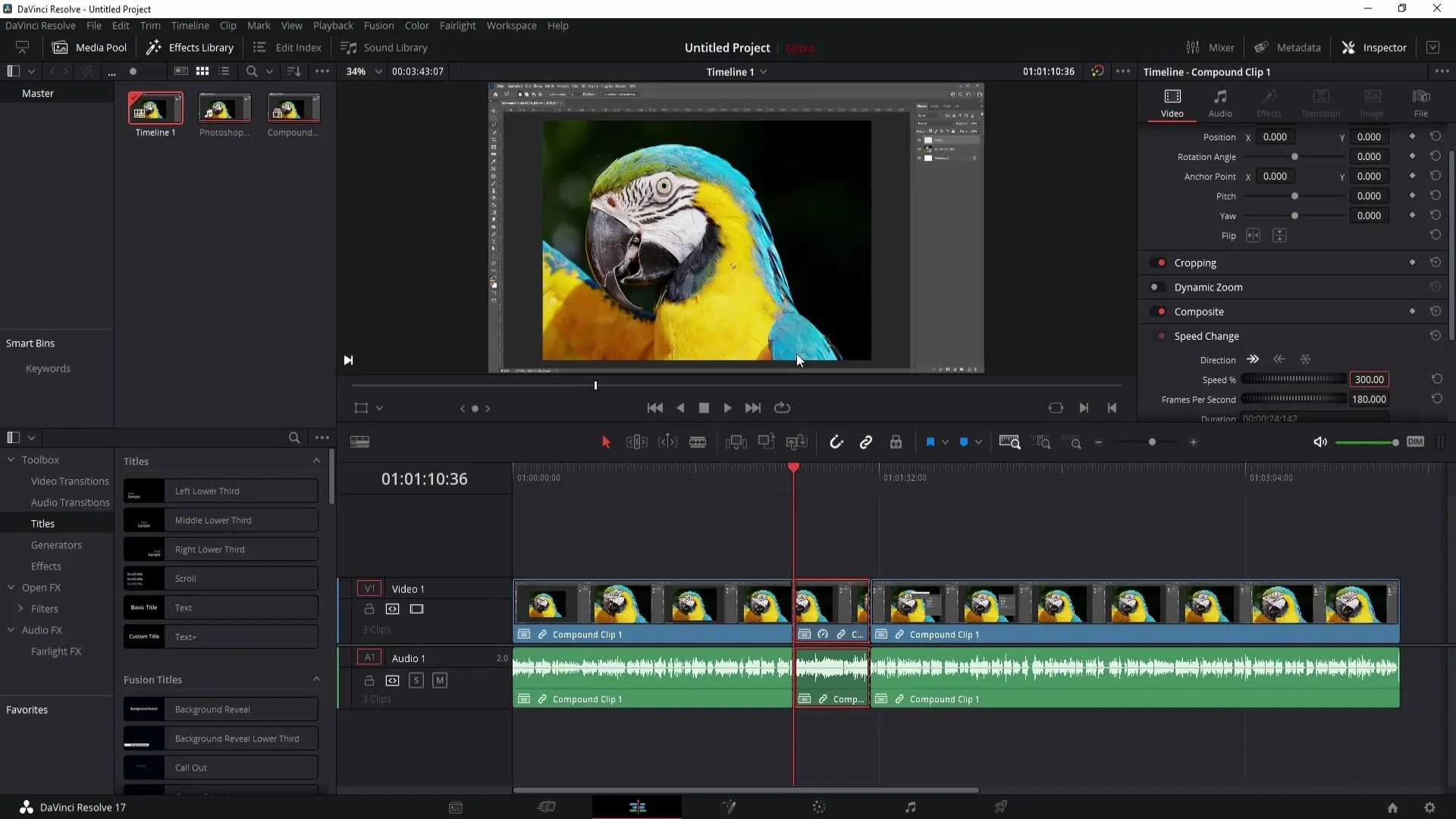Disable Video 1 track visibility
1456x819 pixels.
pyautogui.click(x=416, y=609)
